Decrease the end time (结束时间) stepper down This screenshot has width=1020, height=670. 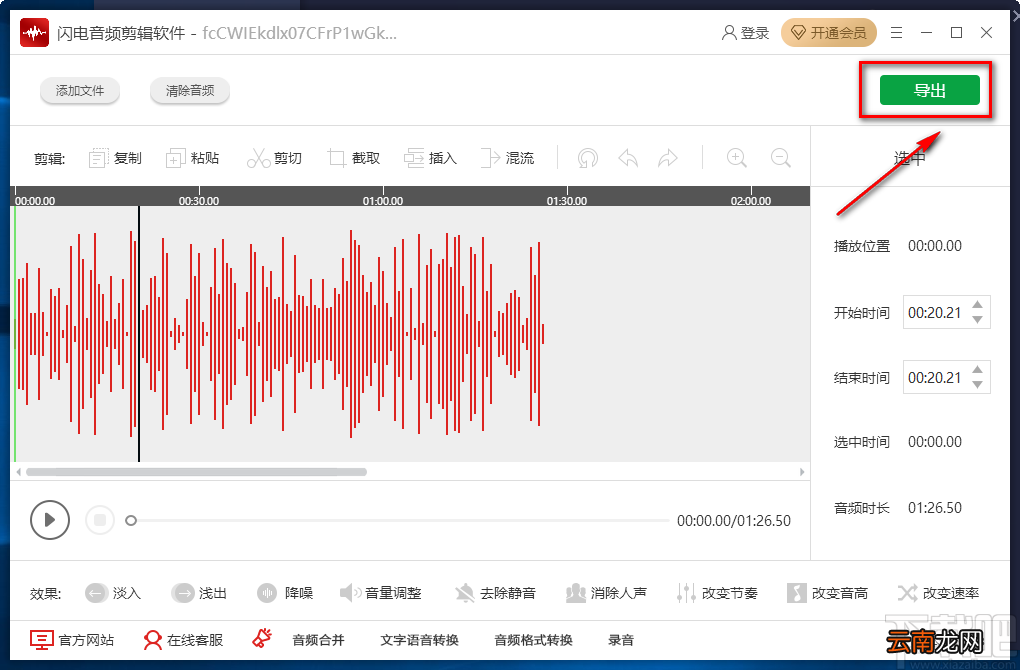[977, 384]
